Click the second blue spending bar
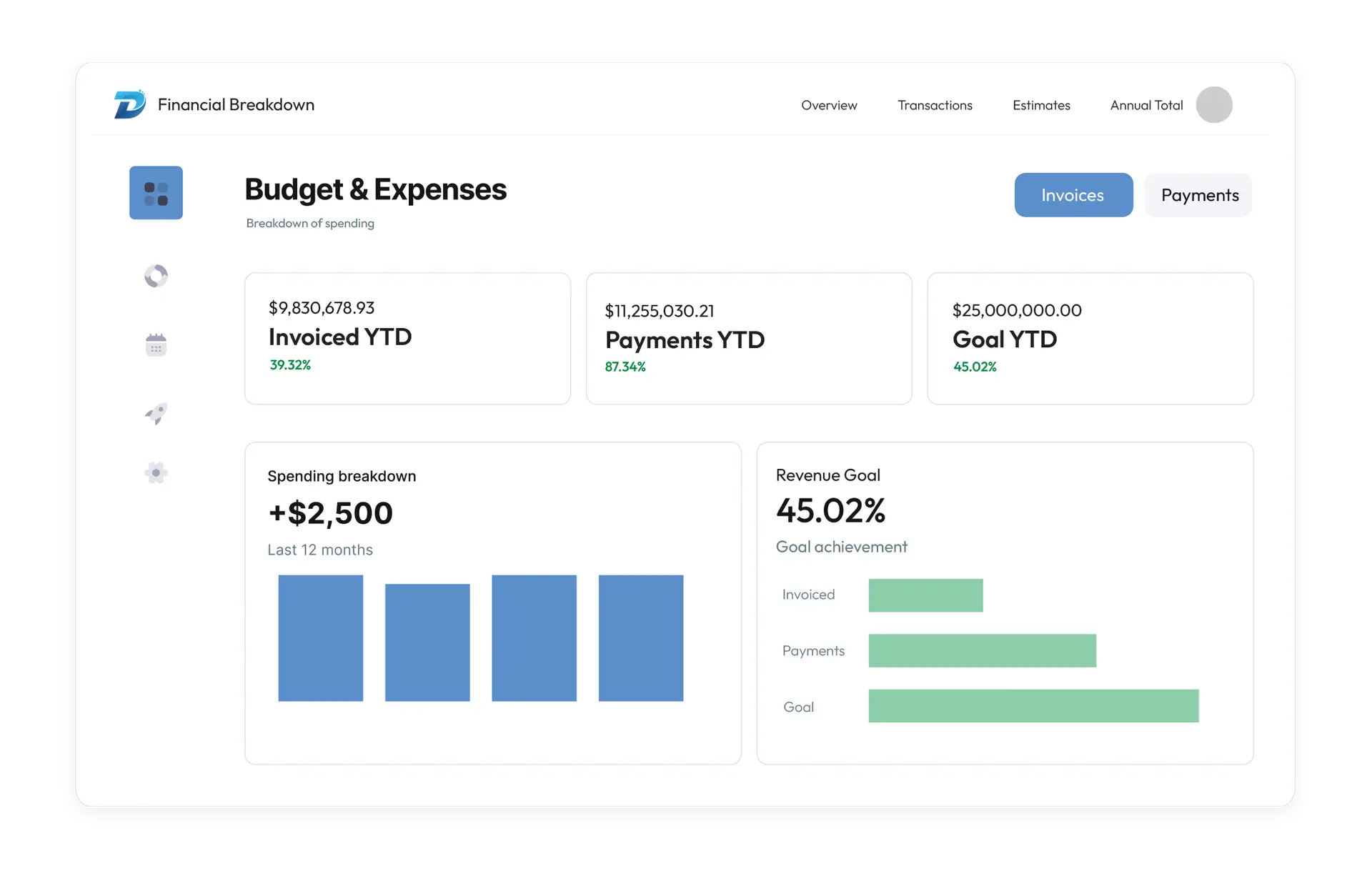This screenshot has height=869, width=1372. (427, 642)
